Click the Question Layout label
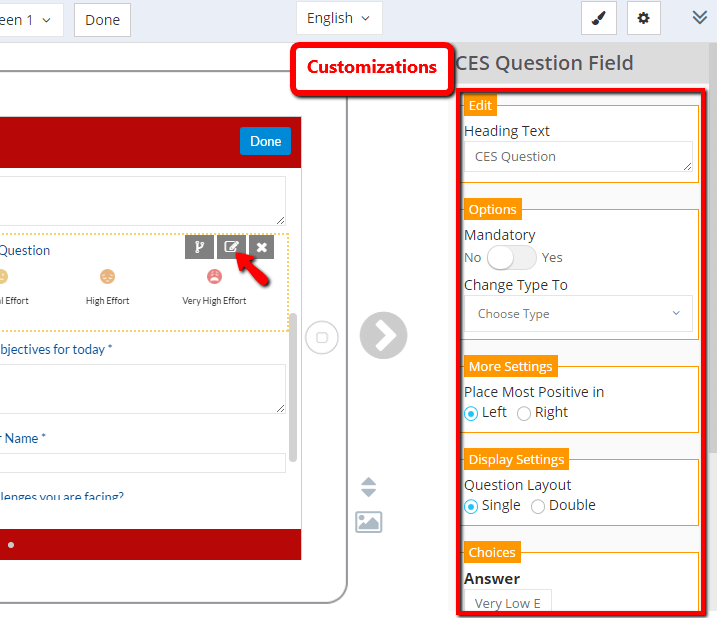The height and width of the screenshot is (618, 717). coord(518,485)
